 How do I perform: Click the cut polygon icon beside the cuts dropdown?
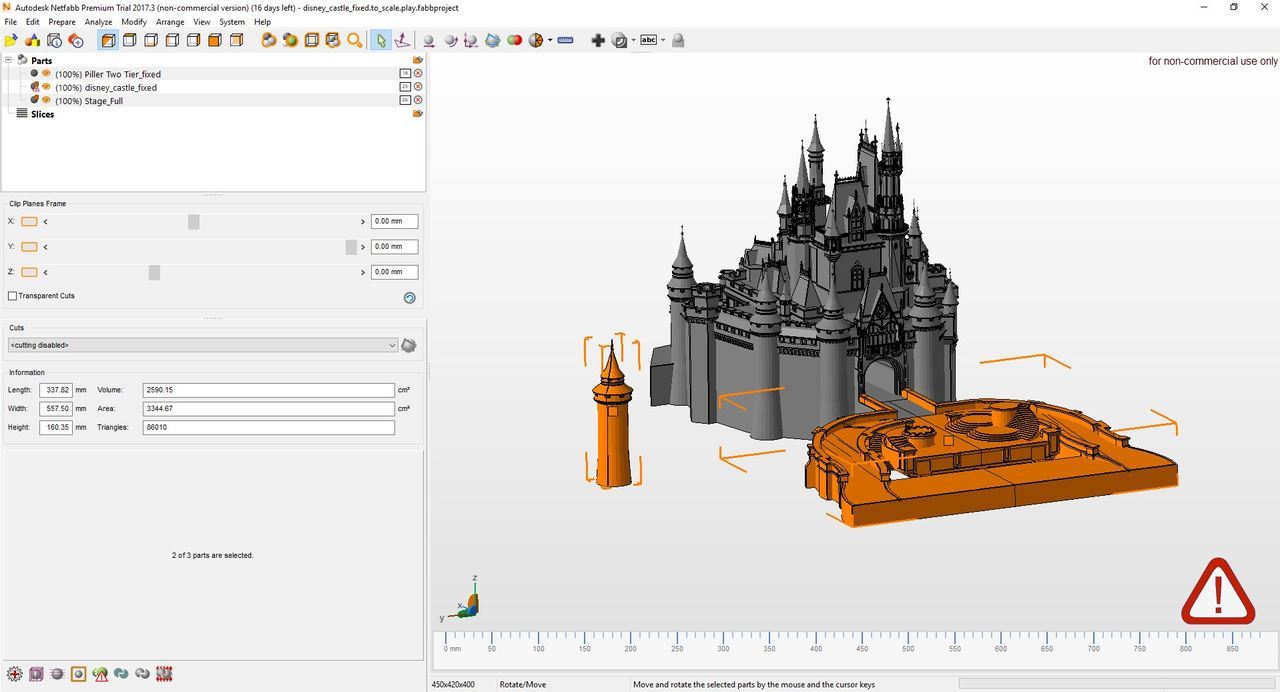point(408,345)
